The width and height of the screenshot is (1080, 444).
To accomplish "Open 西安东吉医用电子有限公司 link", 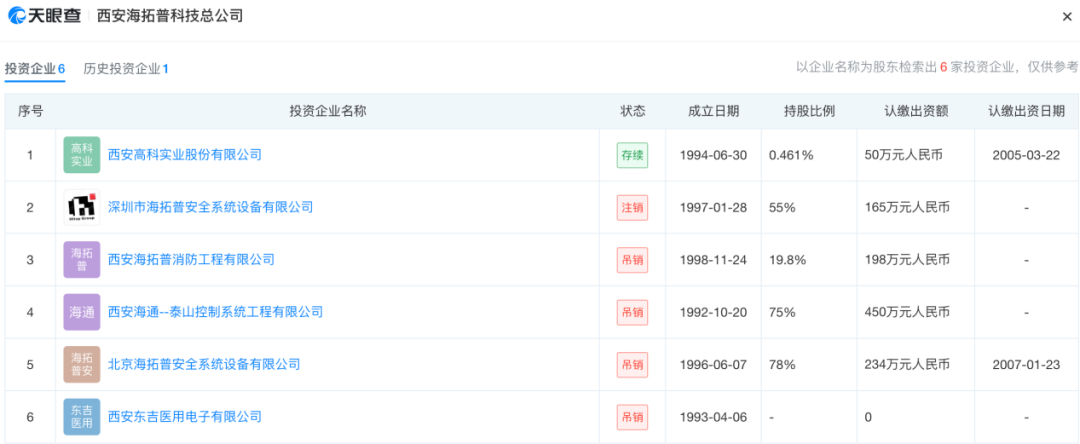I will pos(185,416).
